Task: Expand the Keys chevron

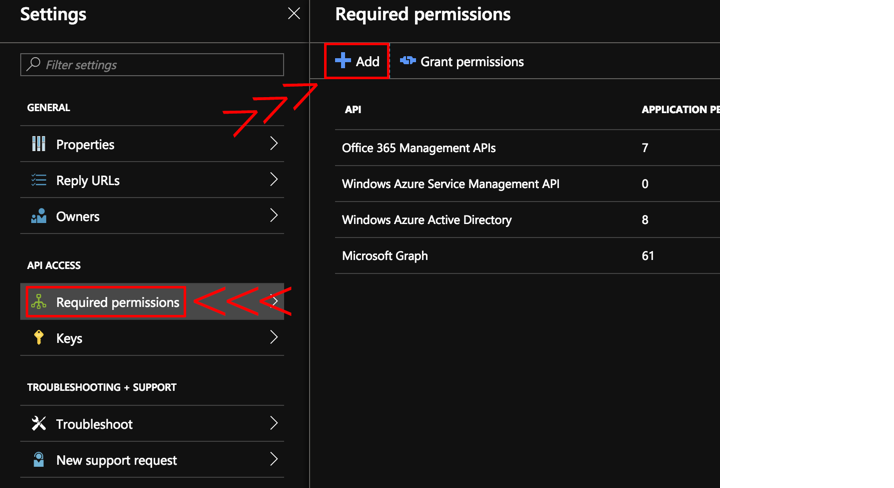Action: click(274, 337)
